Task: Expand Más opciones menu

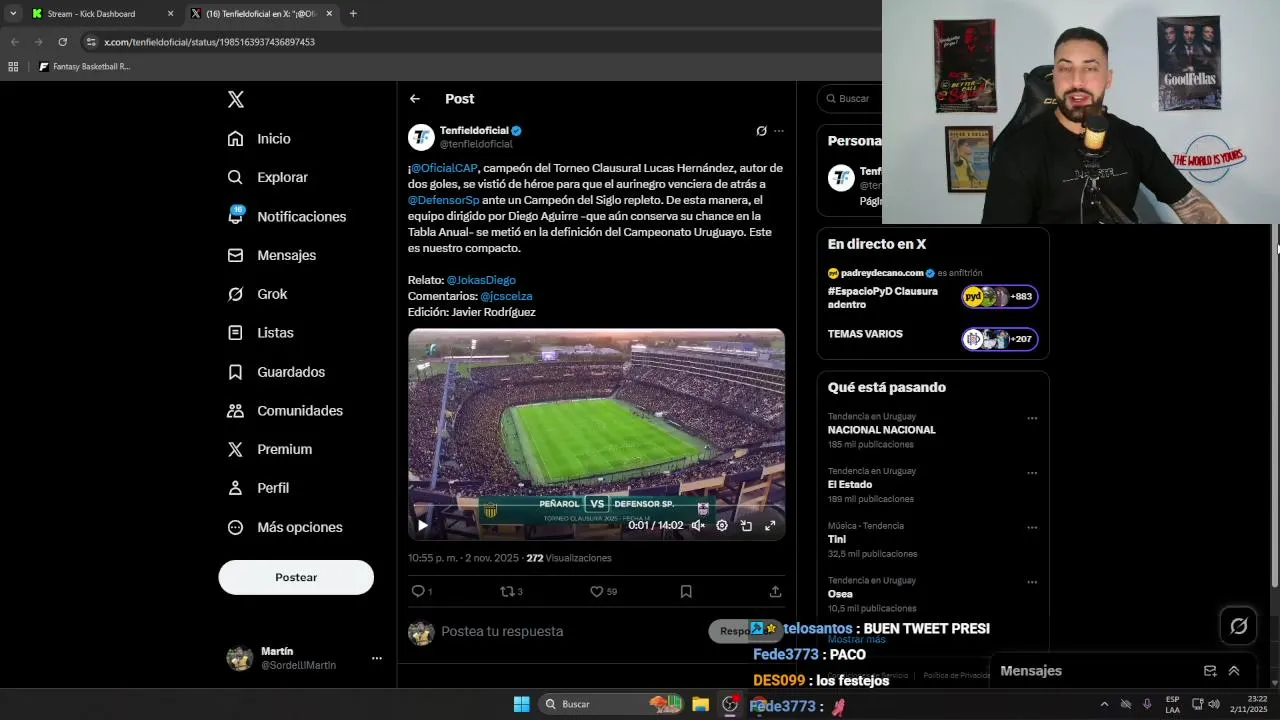Action: (x=285, y=527)
